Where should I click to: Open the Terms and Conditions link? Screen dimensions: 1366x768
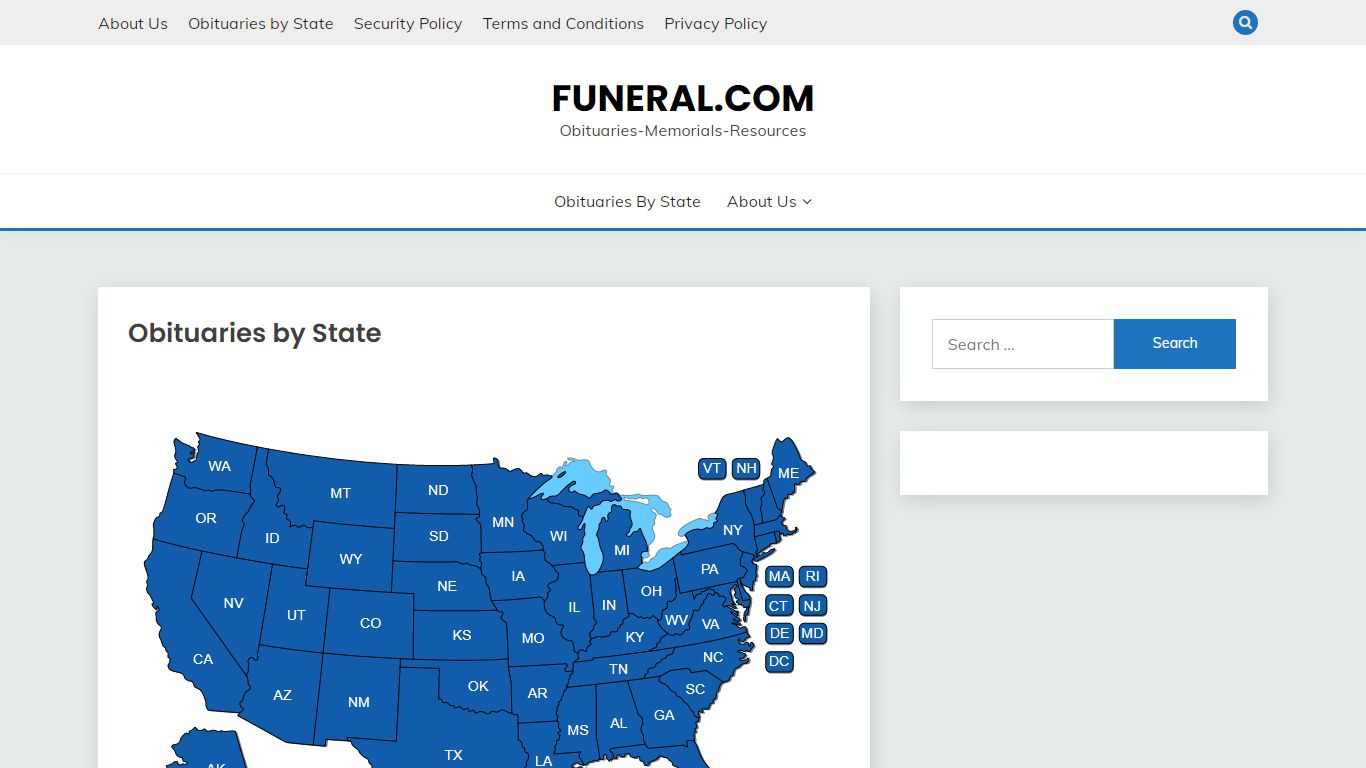coord(563,23)
